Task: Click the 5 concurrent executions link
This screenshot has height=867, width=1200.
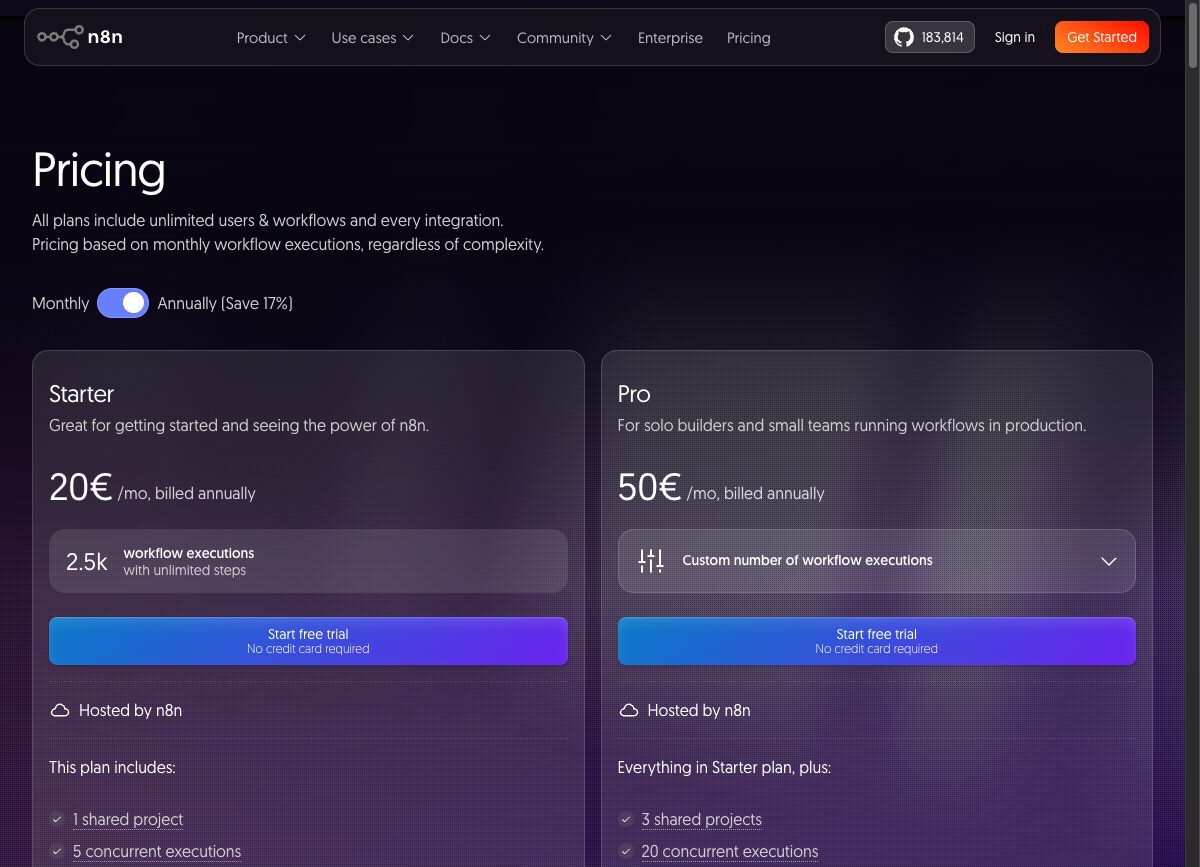Action: (157, 851)
